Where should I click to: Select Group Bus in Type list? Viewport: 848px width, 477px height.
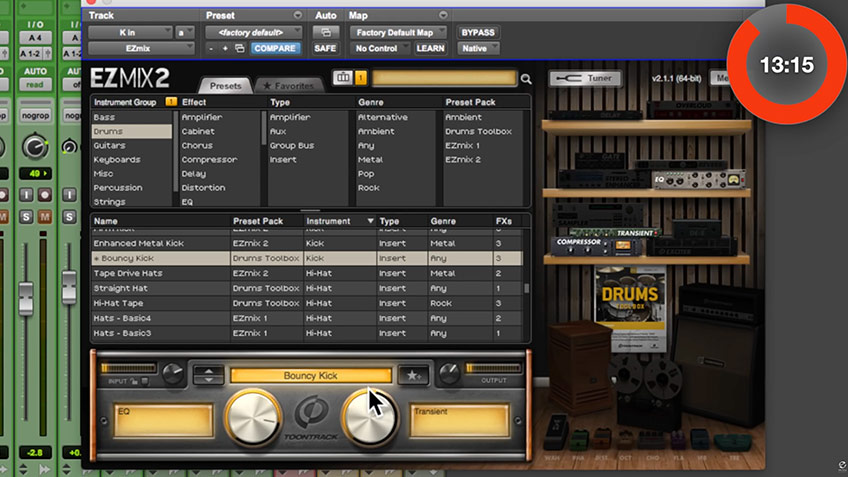292,145
